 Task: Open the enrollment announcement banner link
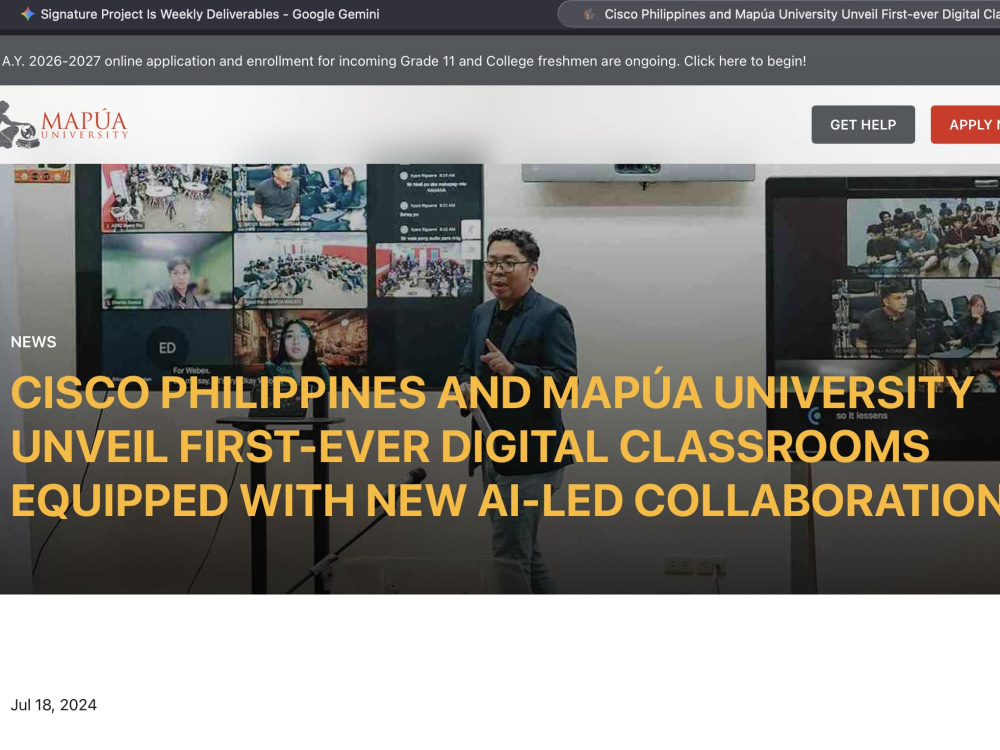coord(404,61)
